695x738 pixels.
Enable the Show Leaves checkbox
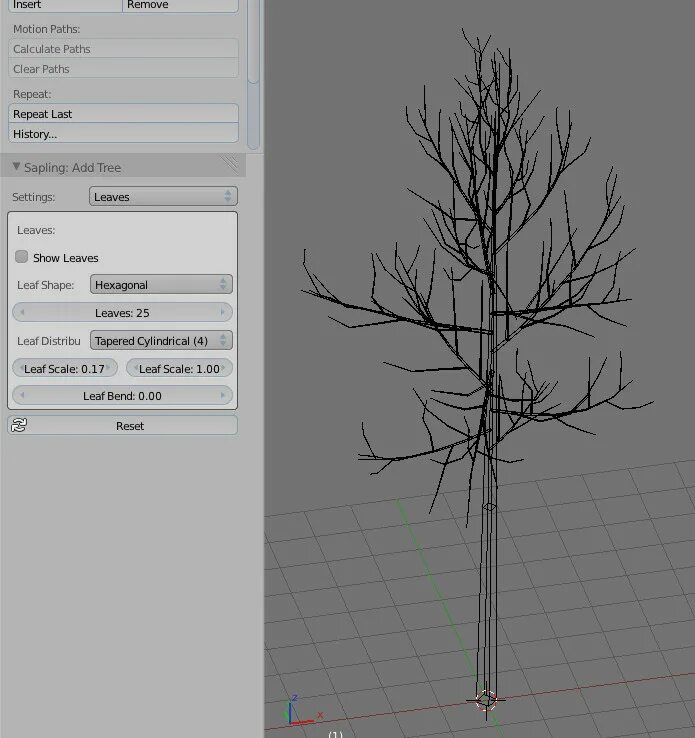click(x=21, y=257)
